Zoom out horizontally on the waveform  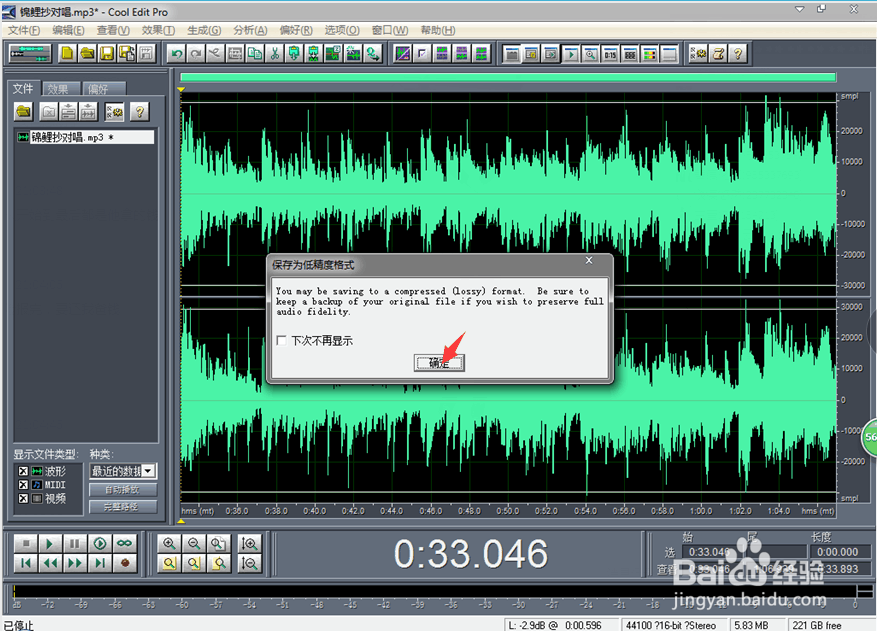click(194, 543)
